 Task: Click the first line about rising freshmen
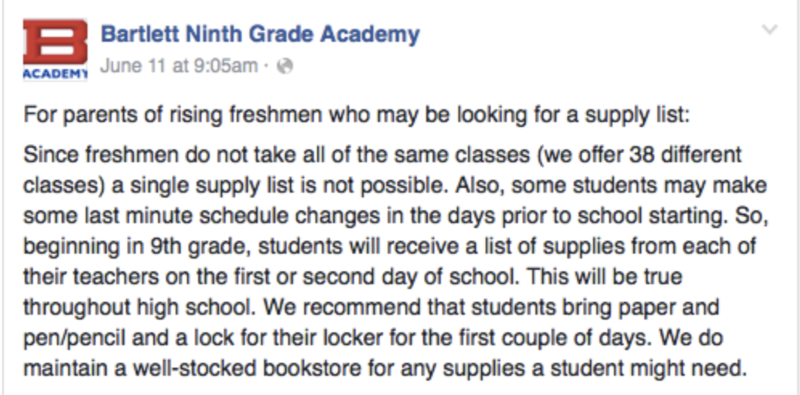(357, 116)
